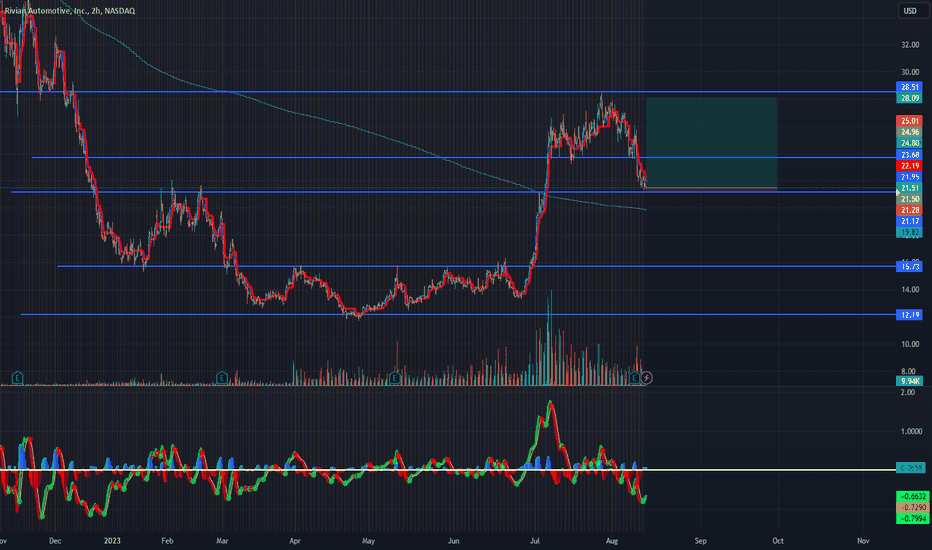This screenshot has height=550, width=932.
Task: Click the 32.00 price axis tick
Action: click(910, 45)
